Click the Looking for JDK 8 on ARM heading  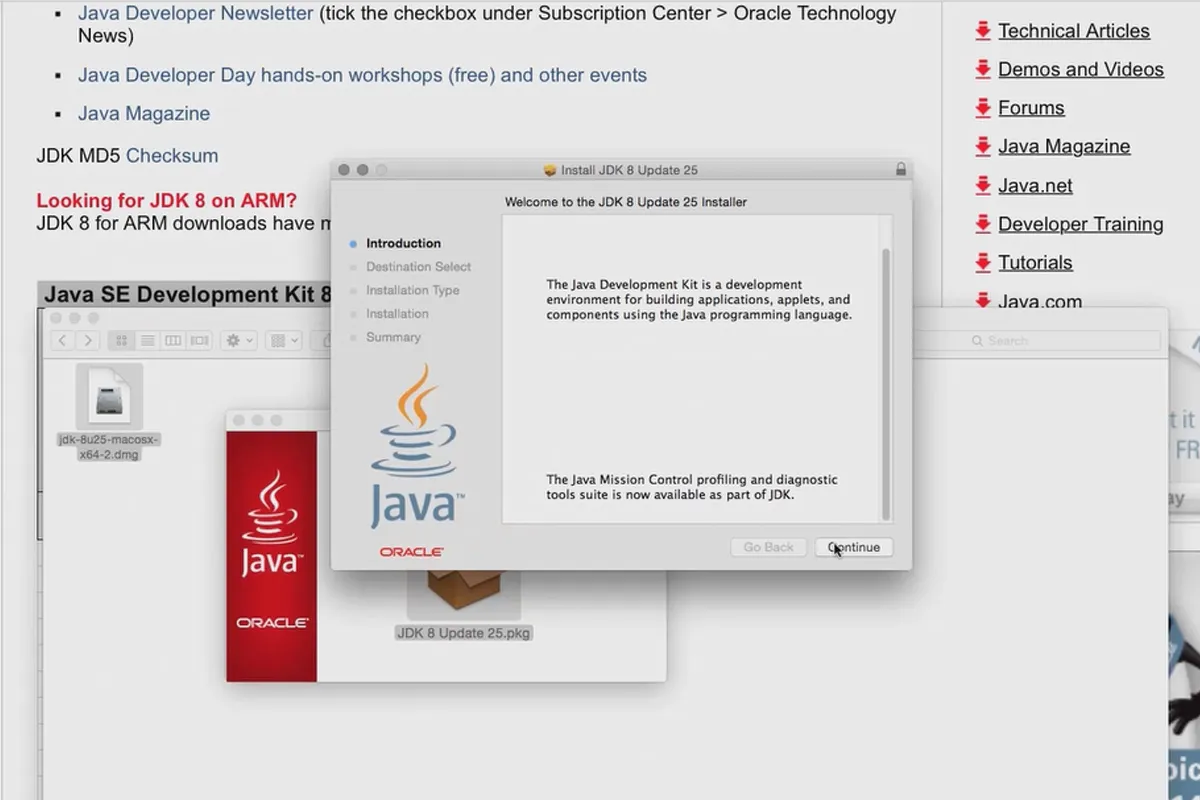coord(167,201)
